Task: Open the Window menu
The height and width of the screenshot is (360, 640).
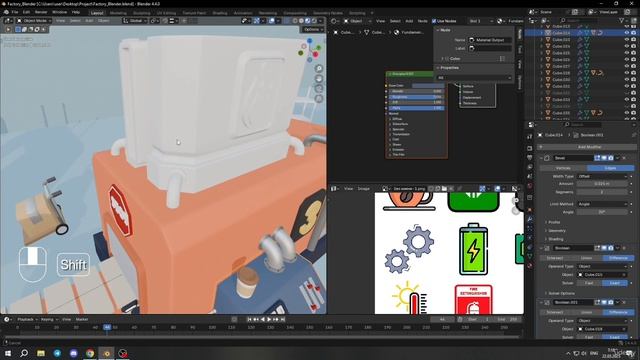Action: tap(59, 12)
